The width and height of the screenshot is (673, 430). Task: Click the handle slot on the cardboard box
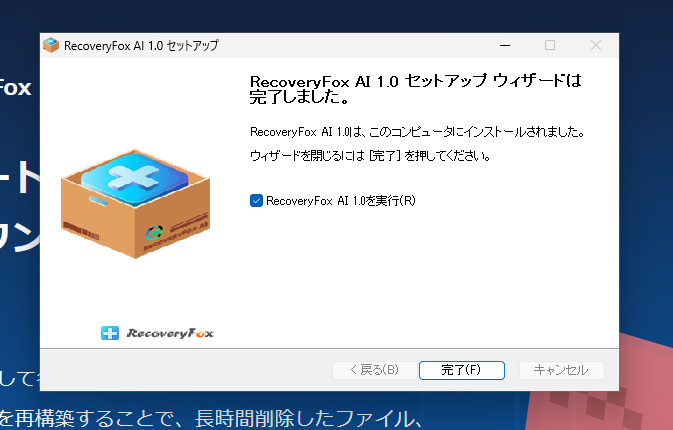[98, 200]
